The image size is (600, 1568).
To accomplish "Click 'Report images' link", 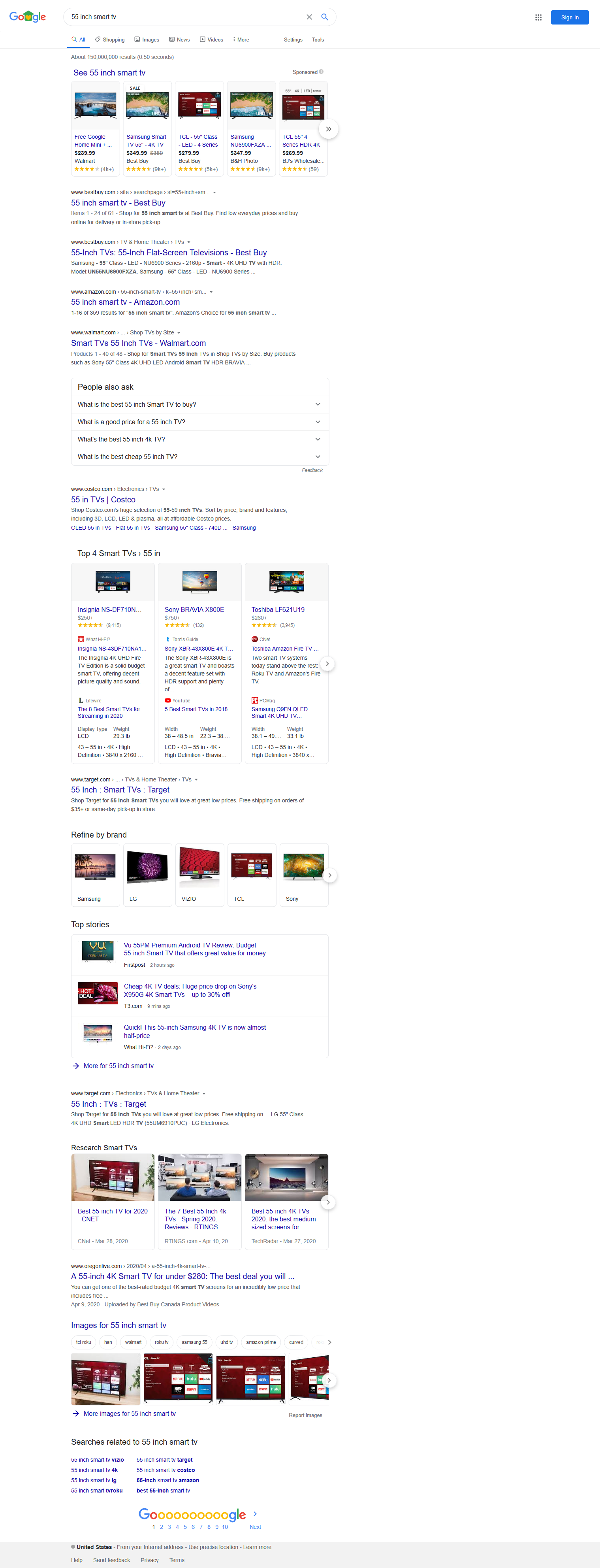I will [305, 1415].
